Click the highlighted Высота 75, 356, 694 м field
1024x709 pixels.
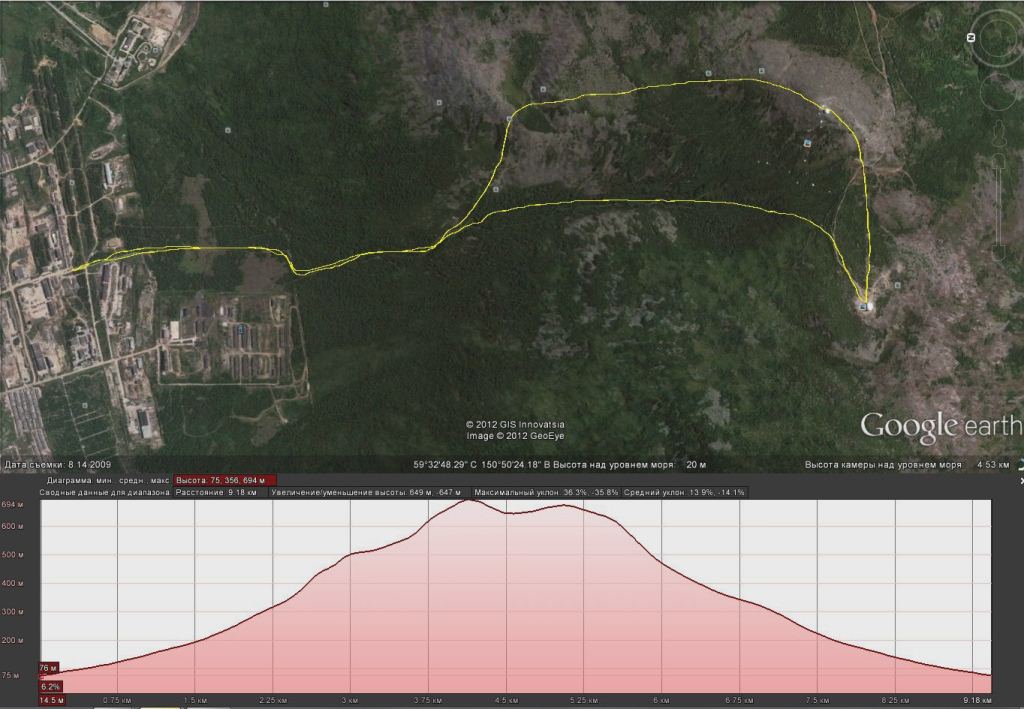tap(225, 480)
